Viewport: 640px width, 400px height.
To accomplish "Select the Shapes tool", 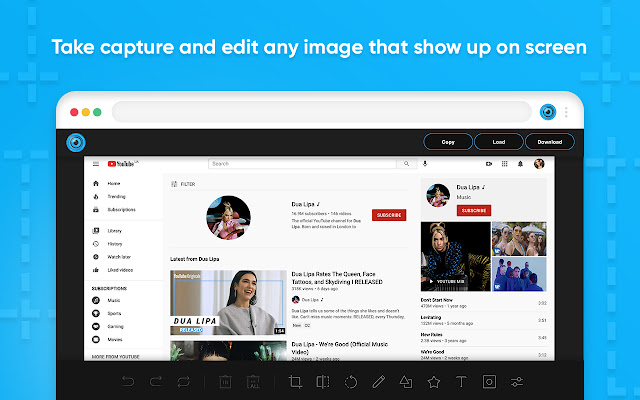I will click(x=406, y=382).
